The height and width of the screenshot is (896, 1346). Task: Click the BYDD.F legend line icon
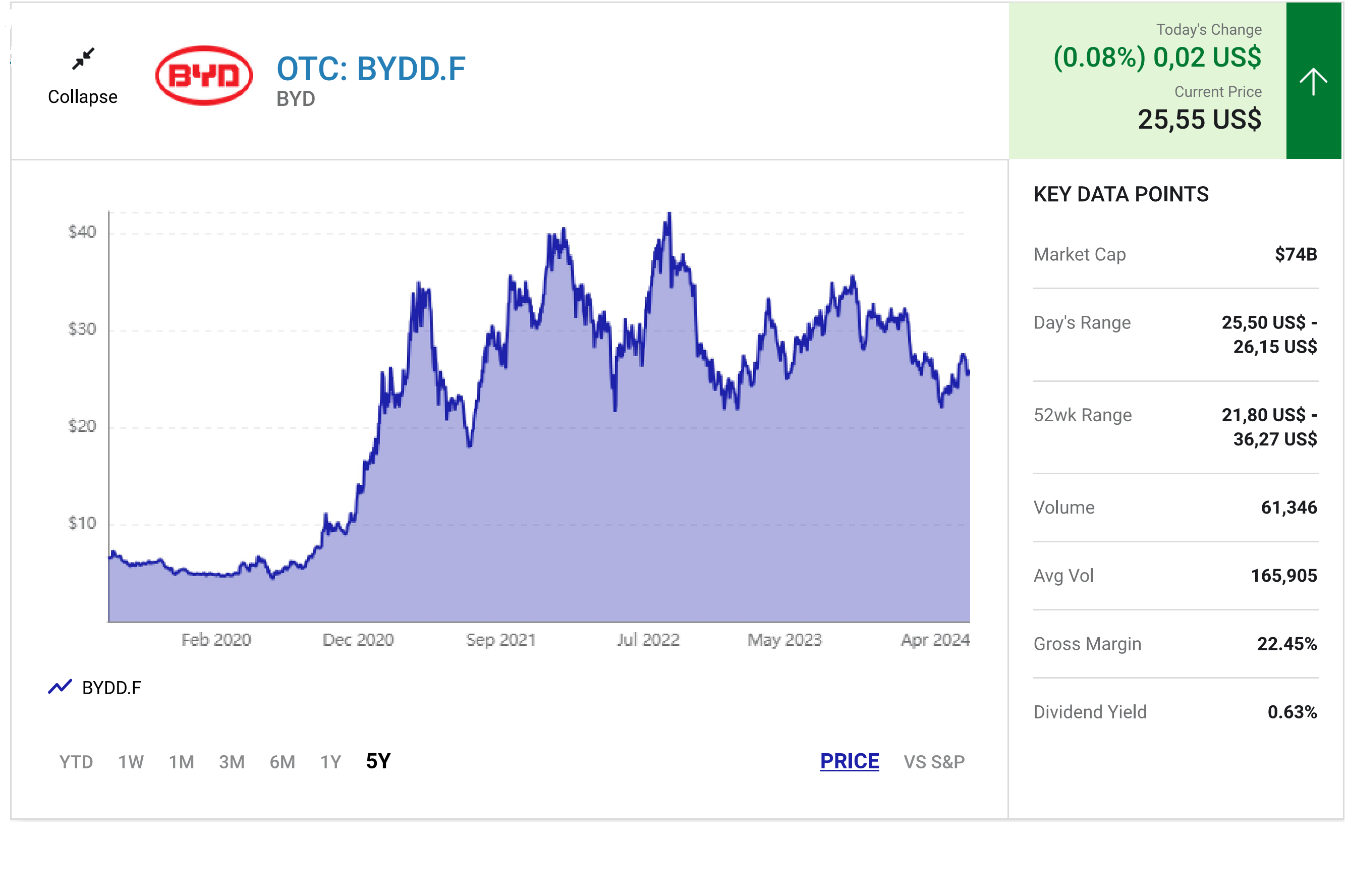[60, 686]
